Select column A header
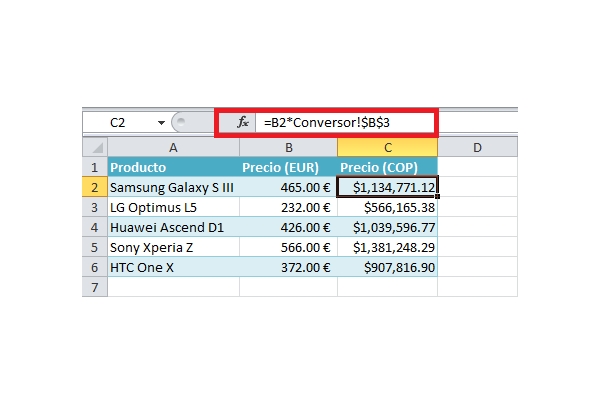The image size is (600, 400). [173, 147]
